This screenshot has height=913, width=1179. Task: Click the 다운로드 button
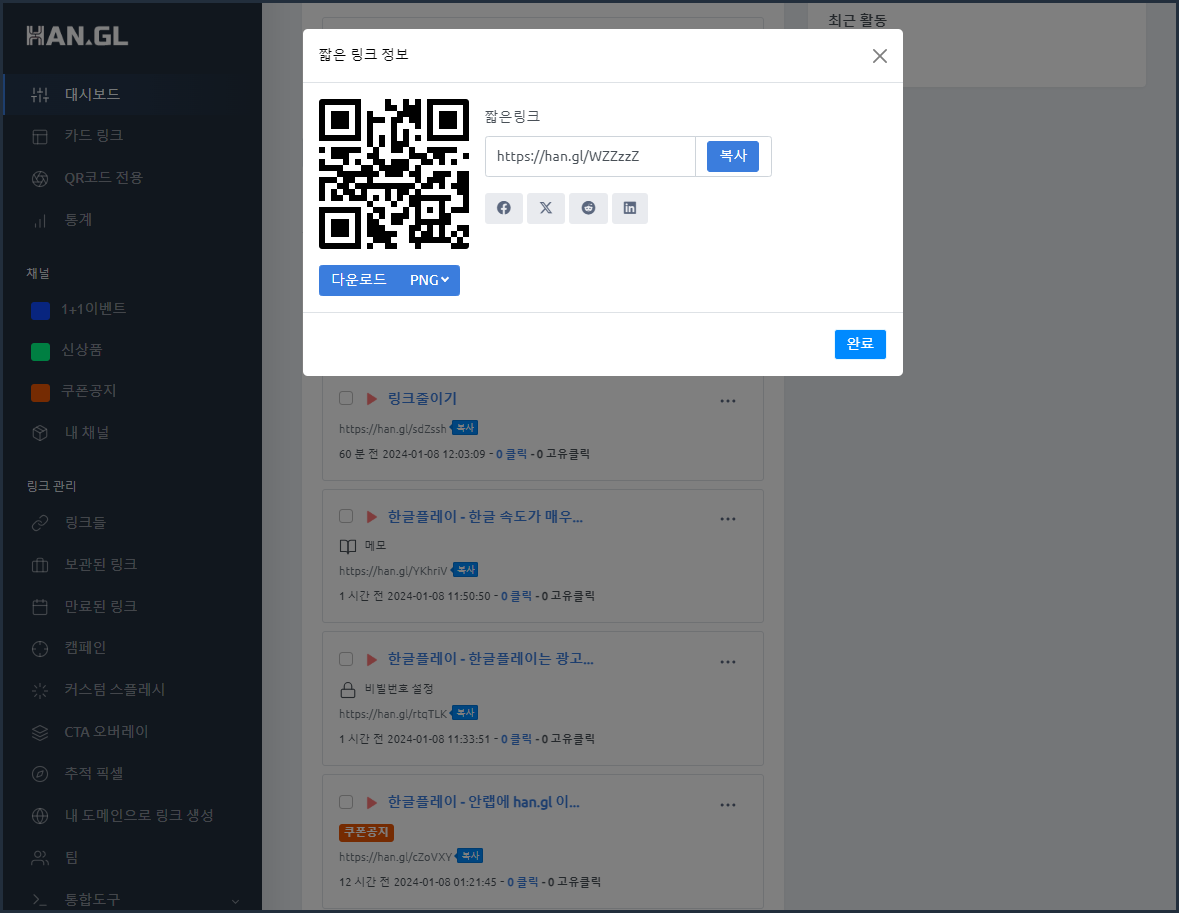pyautogui.click(x=359, y=280)
